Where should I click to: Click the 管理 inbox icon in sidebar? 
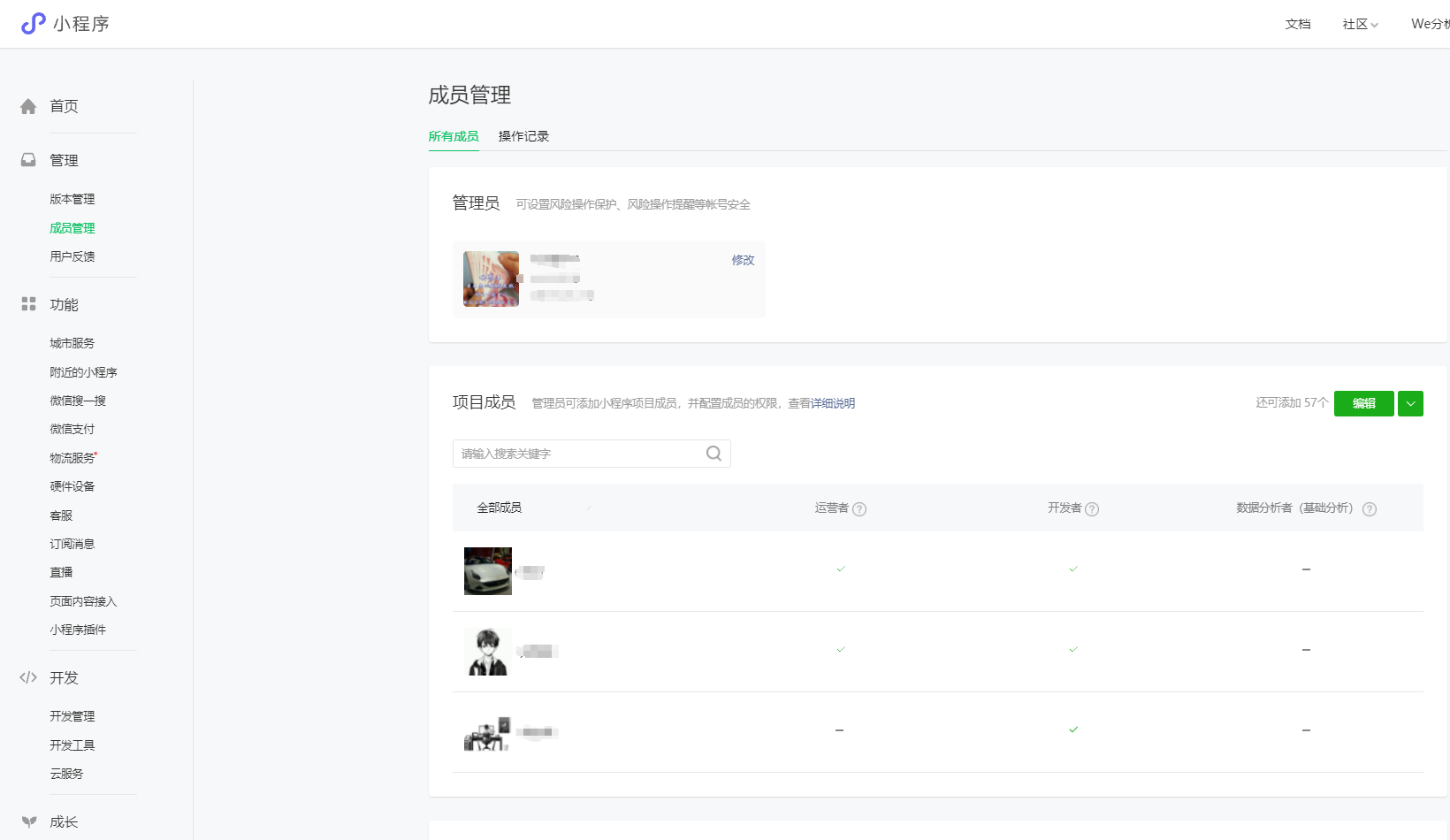[28, 160]
